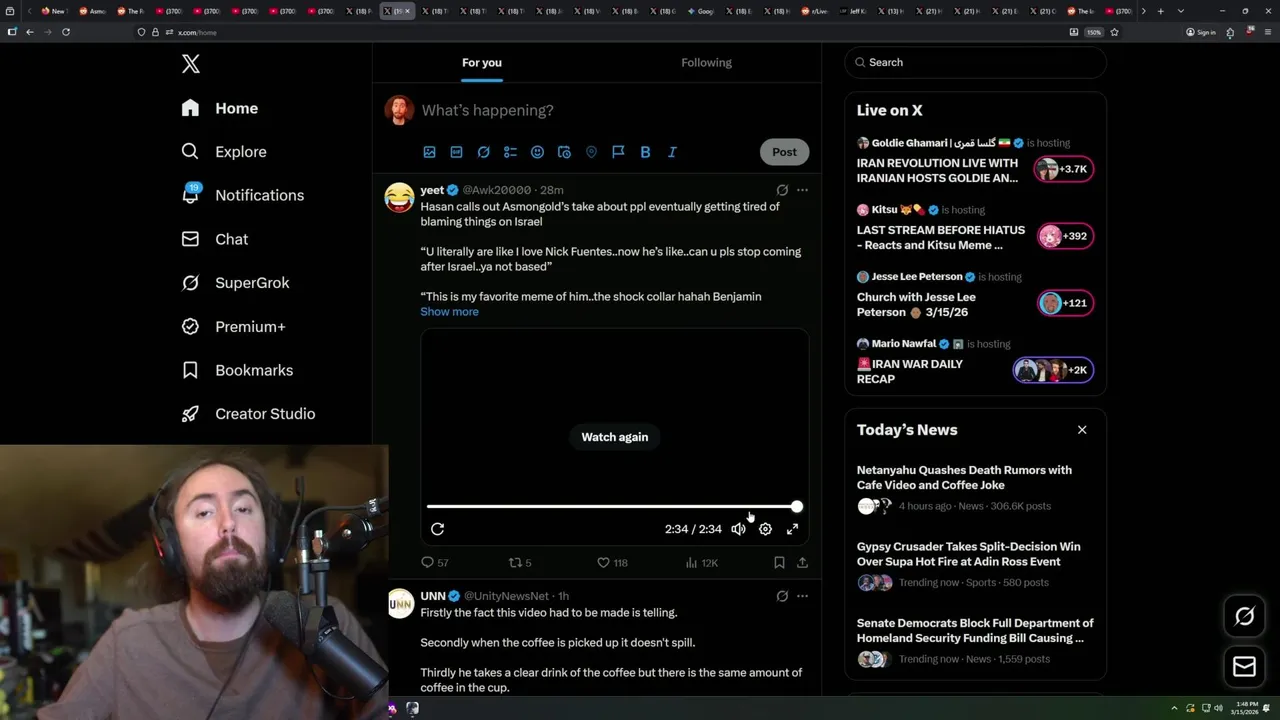
Task: Click the flag icon in composer
Action: 618,152
